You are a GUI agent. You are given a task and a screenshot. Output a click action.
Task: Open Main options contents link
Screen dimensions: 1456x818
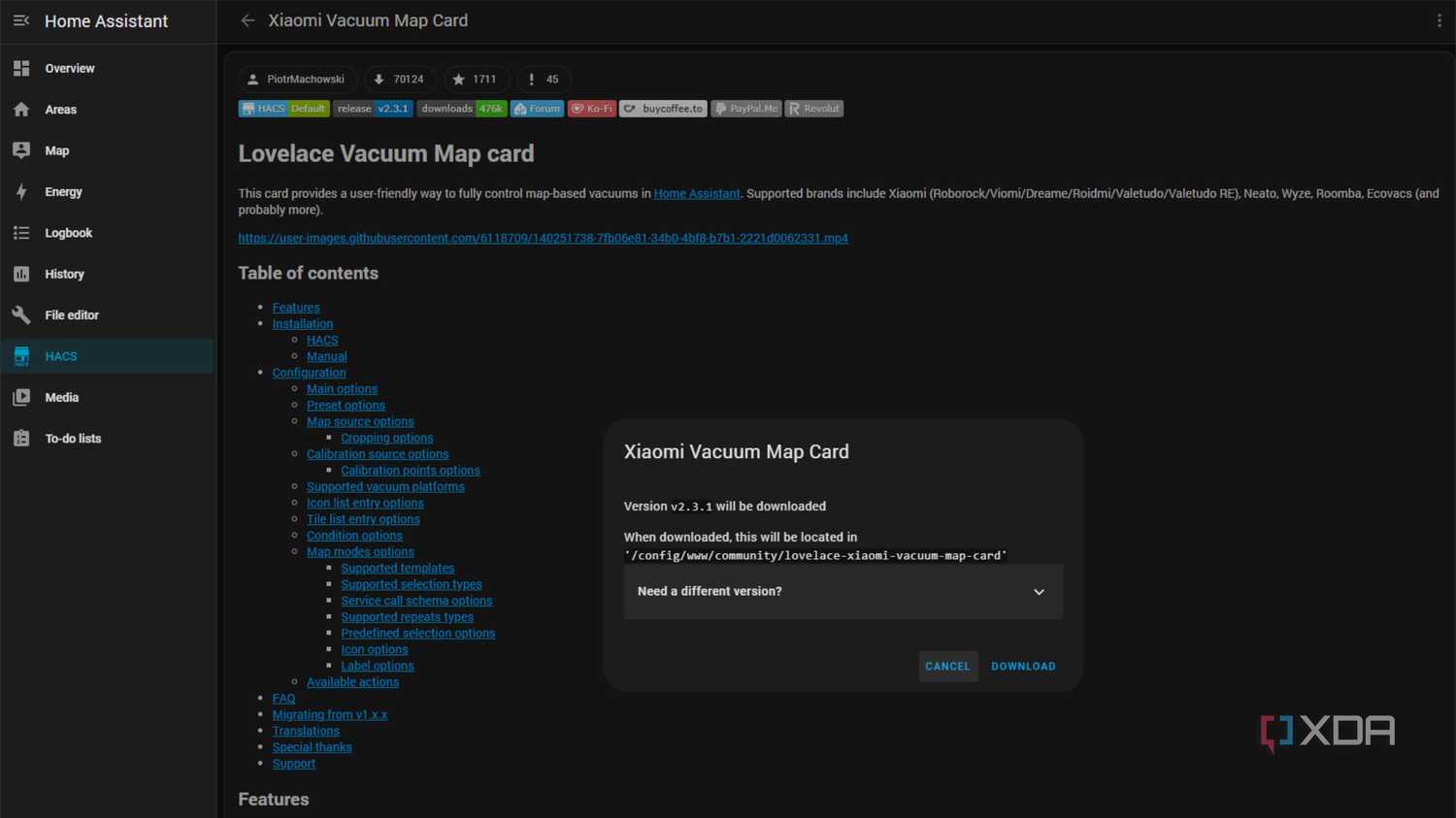click(x=342, y=389)
